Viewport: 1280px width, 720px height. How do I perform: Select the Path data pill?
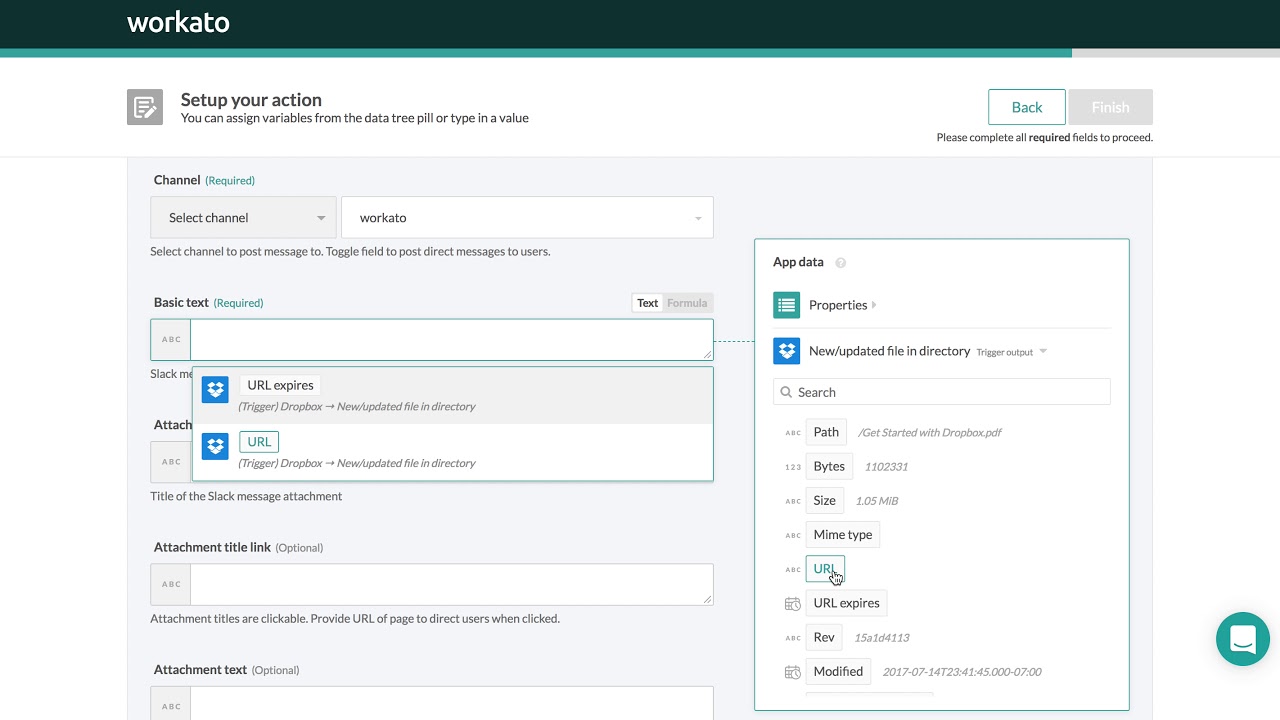pos(826,432)
